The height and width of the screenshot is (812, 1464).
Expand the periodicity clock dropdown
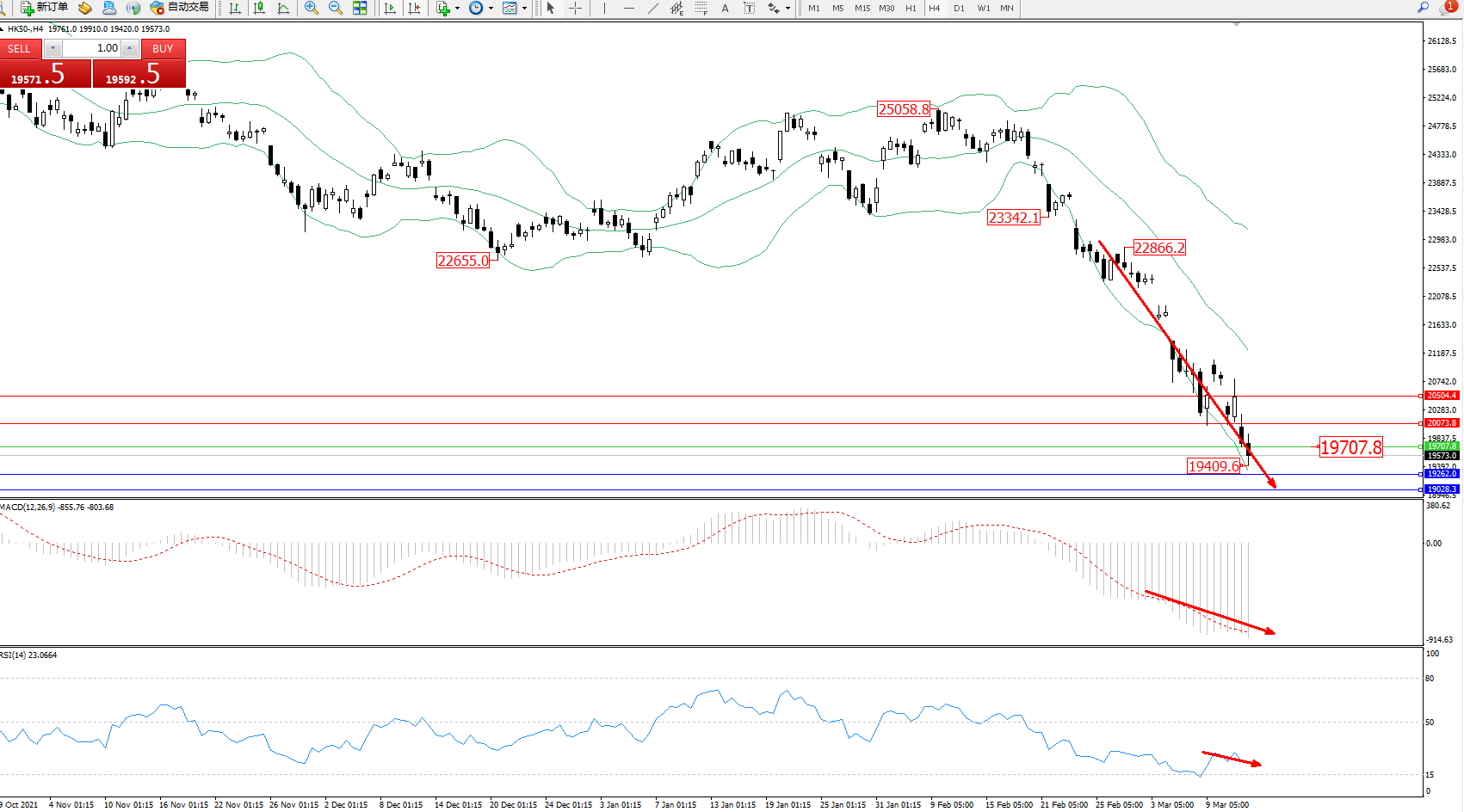click(x=491, y=9)
